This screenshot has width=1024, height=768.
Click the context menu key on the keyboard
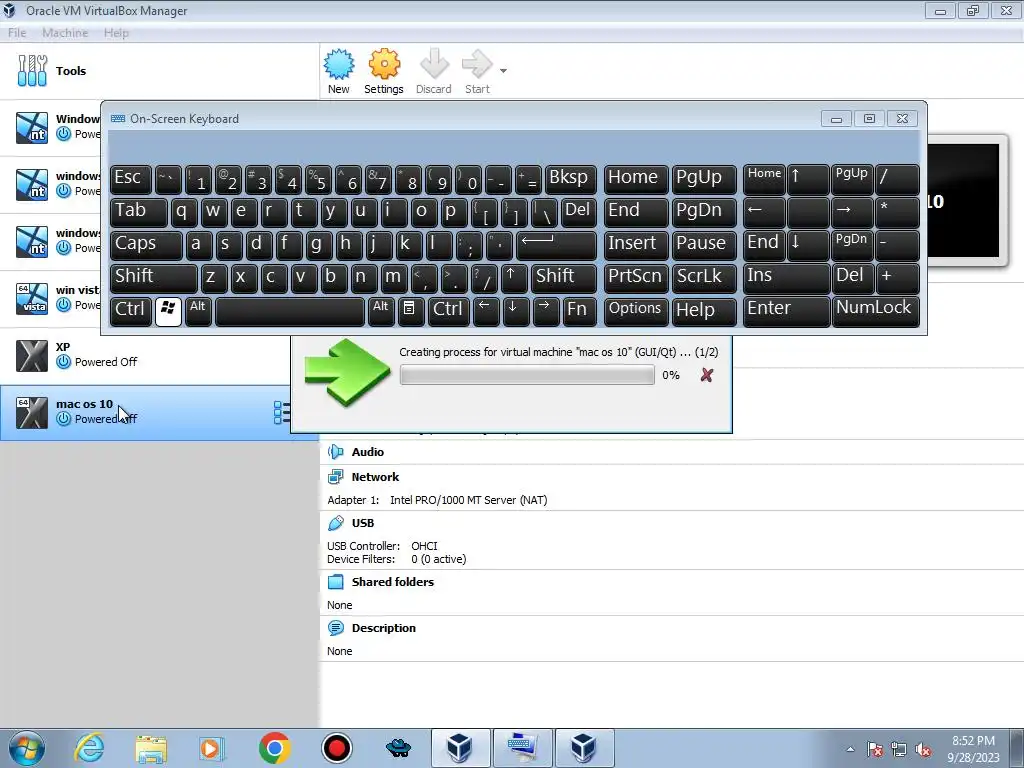[410, 311]
